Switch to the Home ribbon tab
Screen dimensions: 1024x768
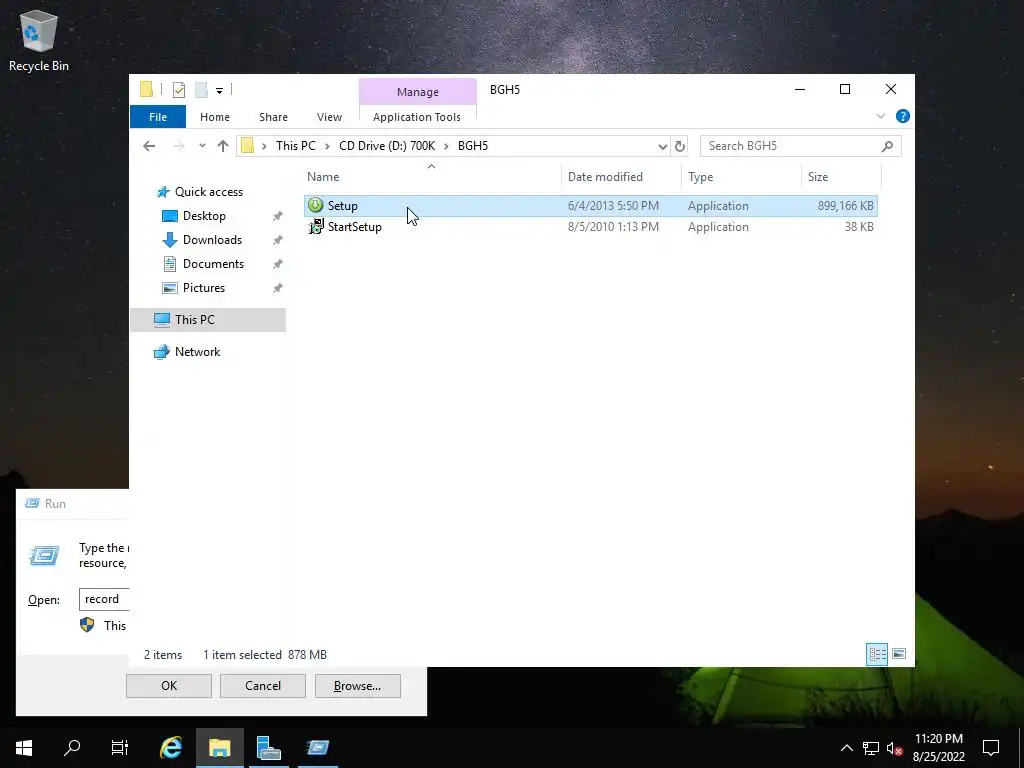click(x=215, y=117)
